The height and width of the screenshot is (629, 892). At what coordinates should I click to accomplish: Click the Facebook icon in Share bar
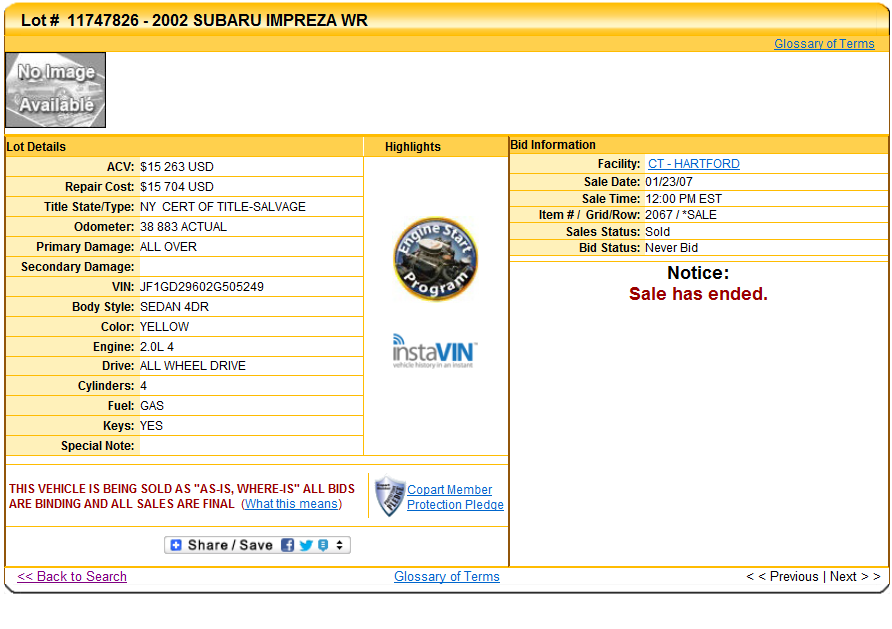click(x=288, y=545)
